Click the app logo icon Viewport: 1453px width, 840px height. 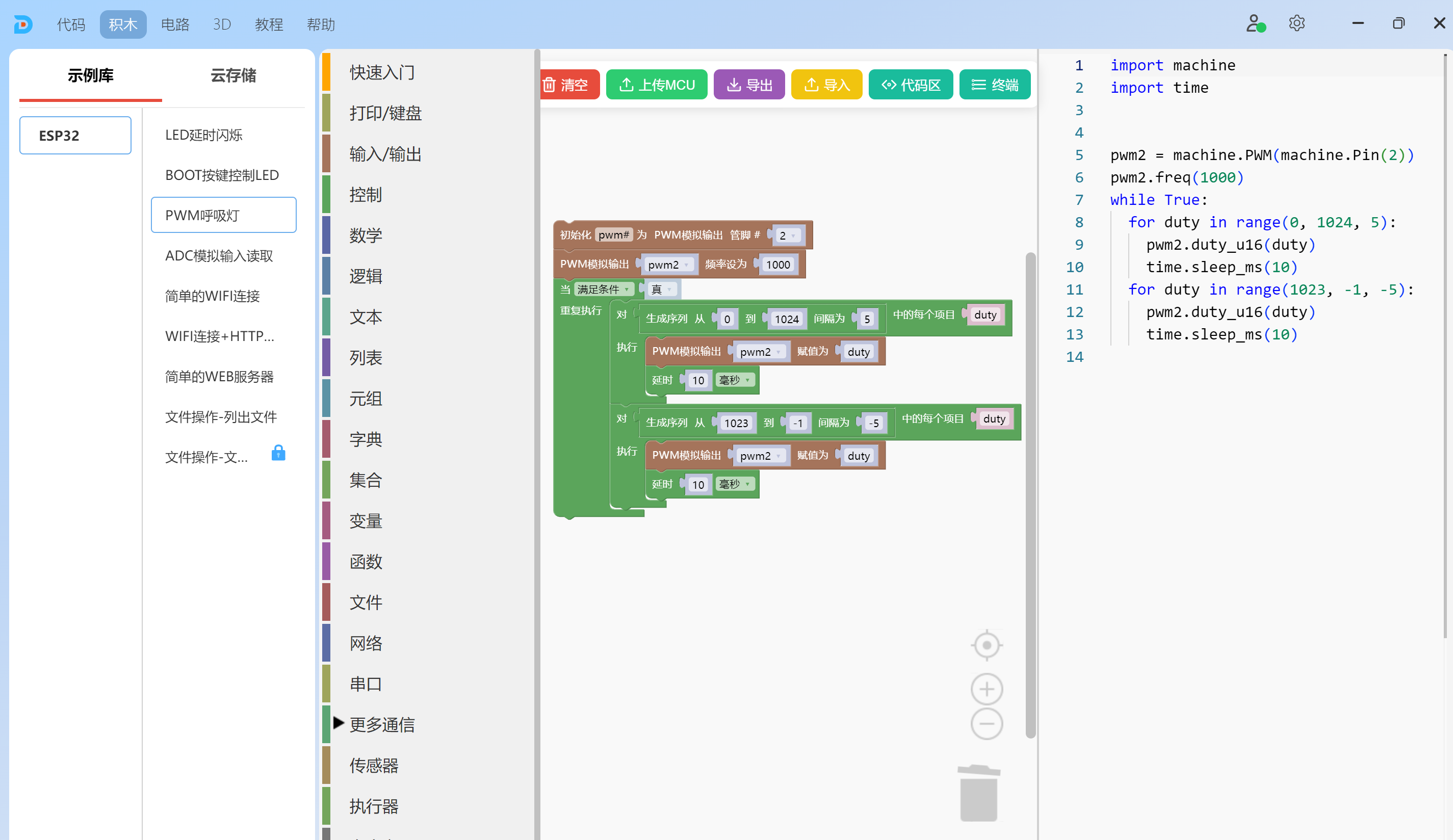(23, 24)
